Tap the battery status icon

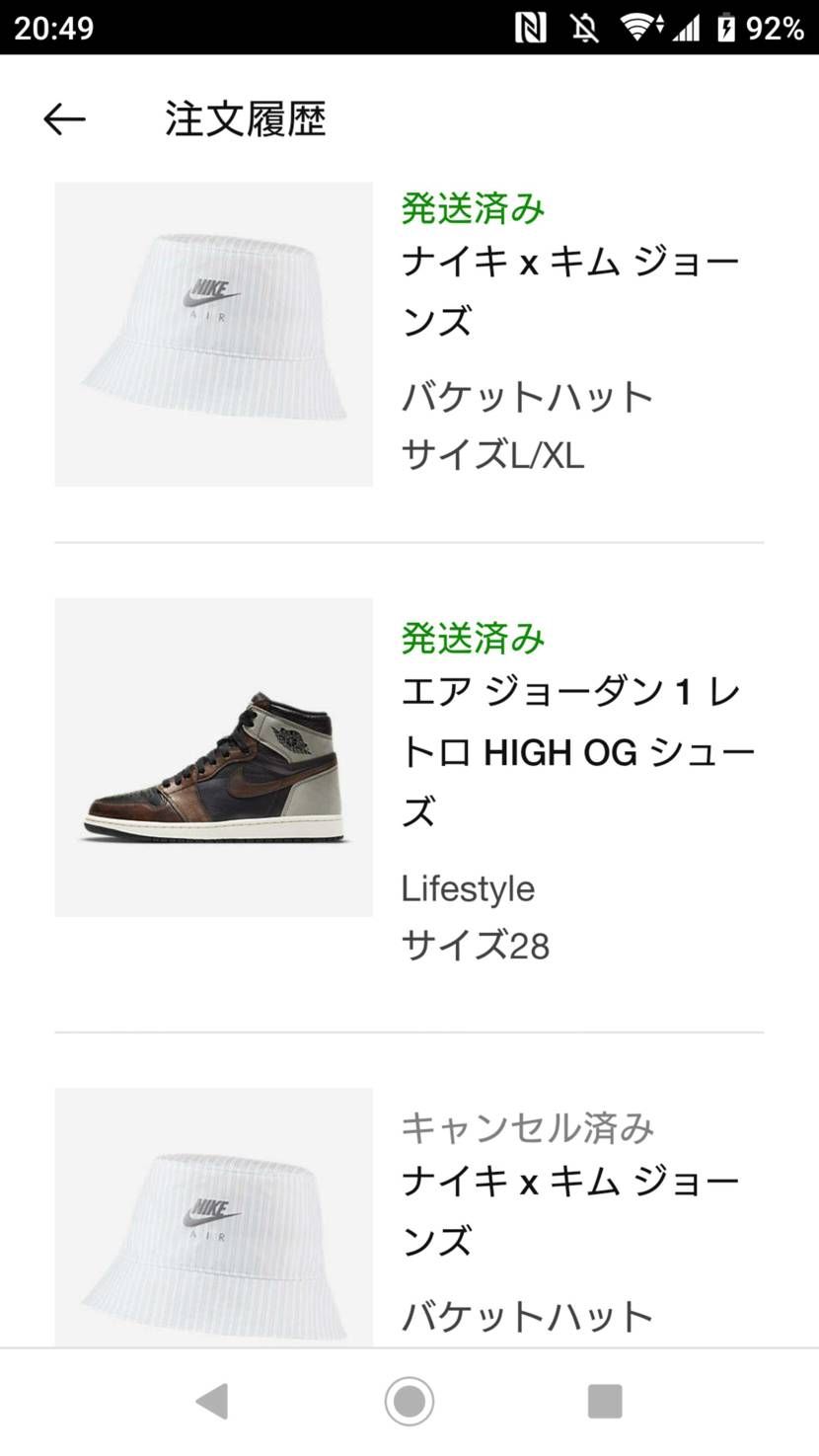[727, 28]
